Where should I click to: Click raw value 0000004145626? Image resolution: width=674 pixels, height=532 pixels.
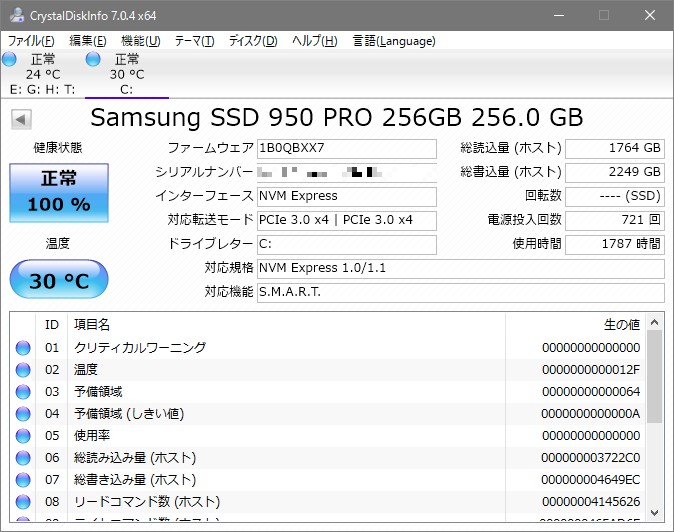coord(591,501)
